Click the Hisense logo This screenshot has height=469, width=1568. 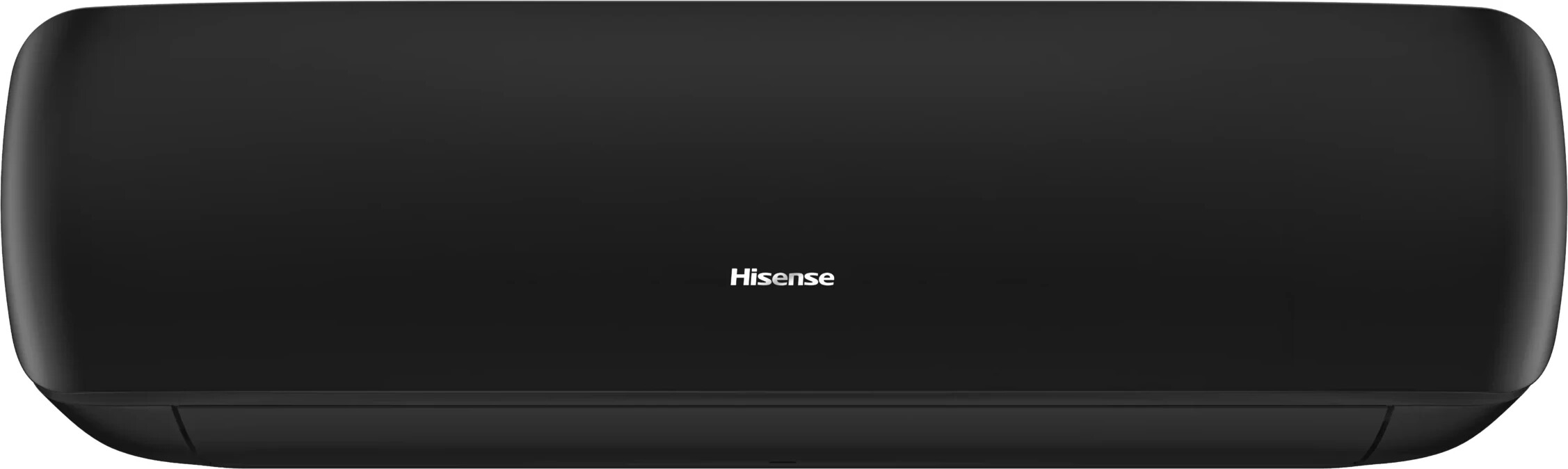[782, 278]
